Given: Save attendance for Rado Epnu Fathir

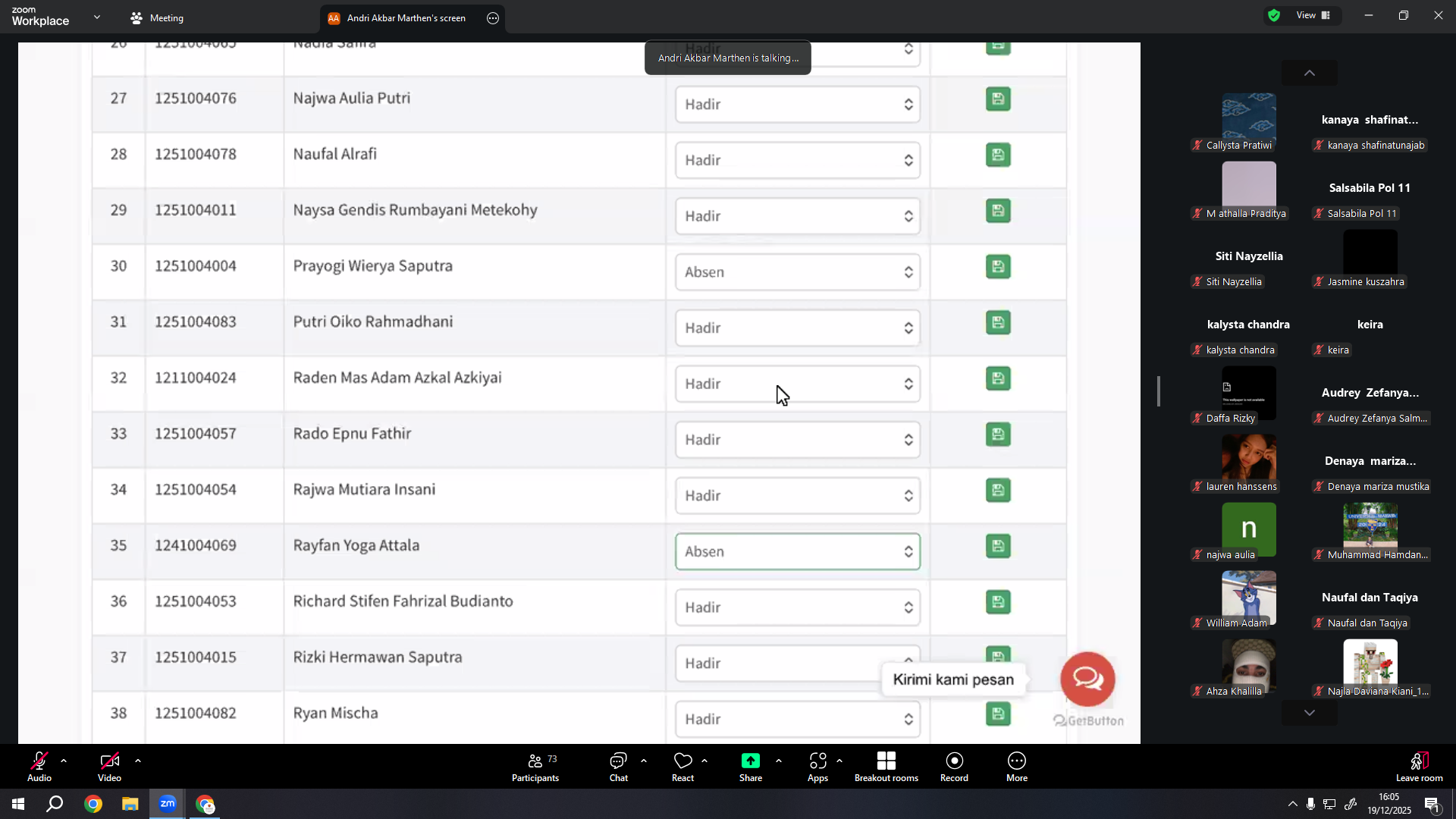Looking at the screenshot, I should point(998,435).
